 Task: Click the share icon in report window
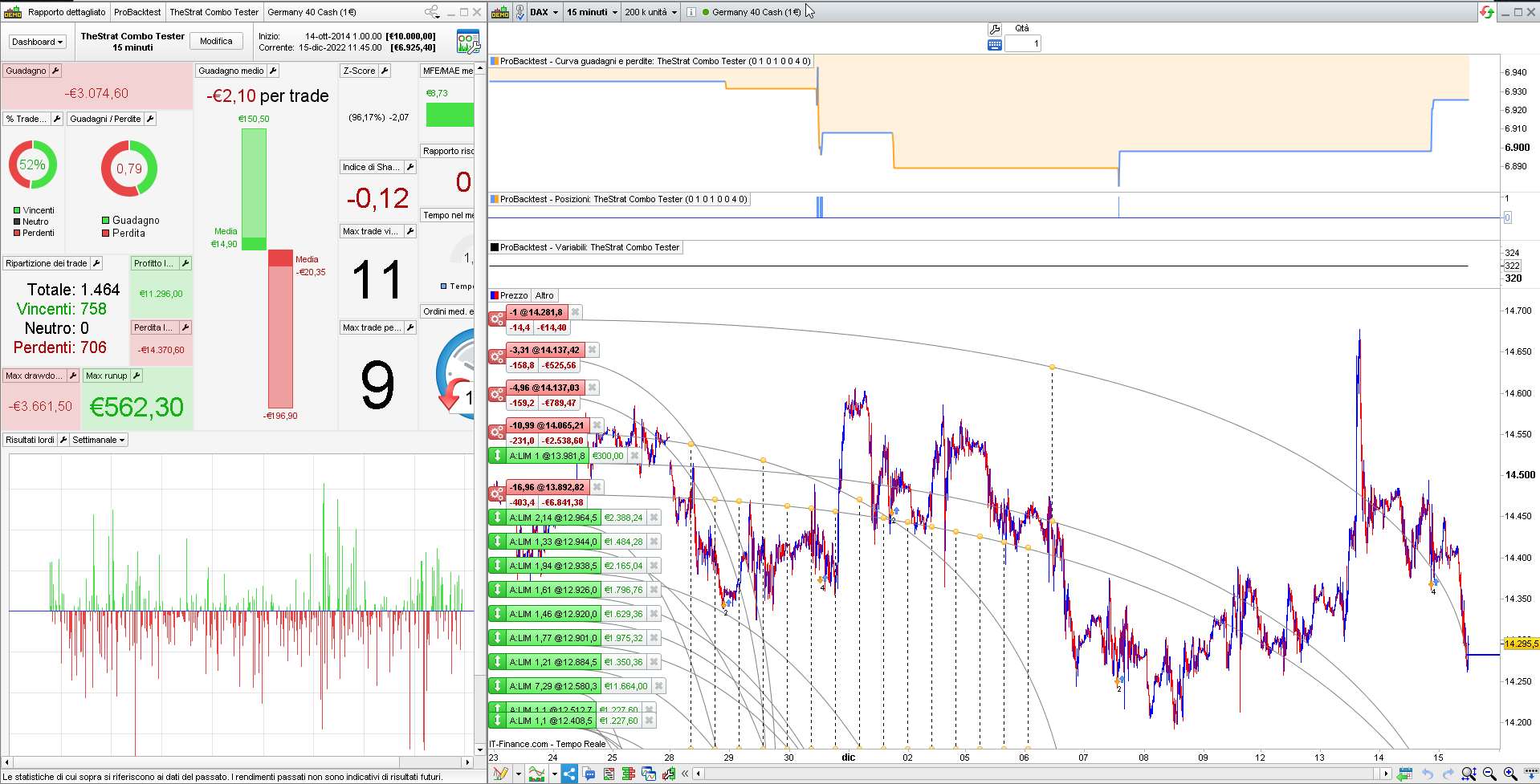coord(432,12)
